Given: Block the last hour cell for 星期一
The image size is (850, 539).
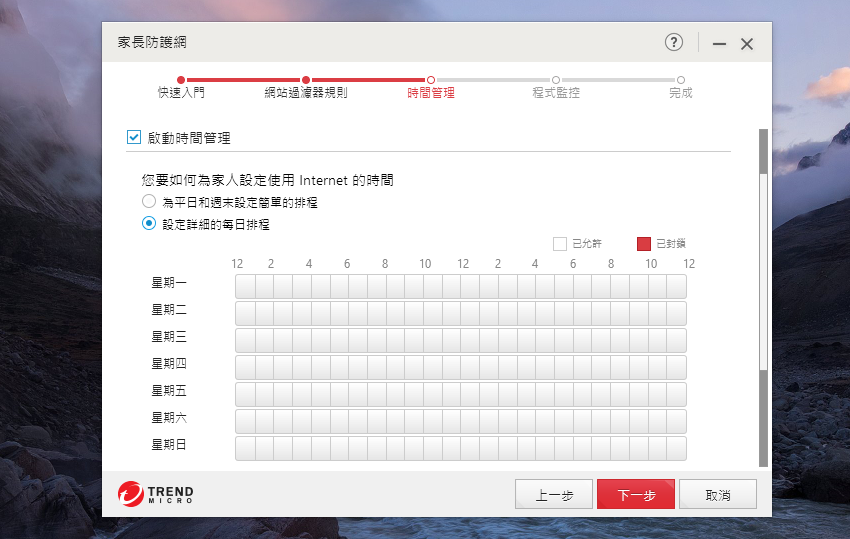Looking at the screenshot, I should point(676,286).
